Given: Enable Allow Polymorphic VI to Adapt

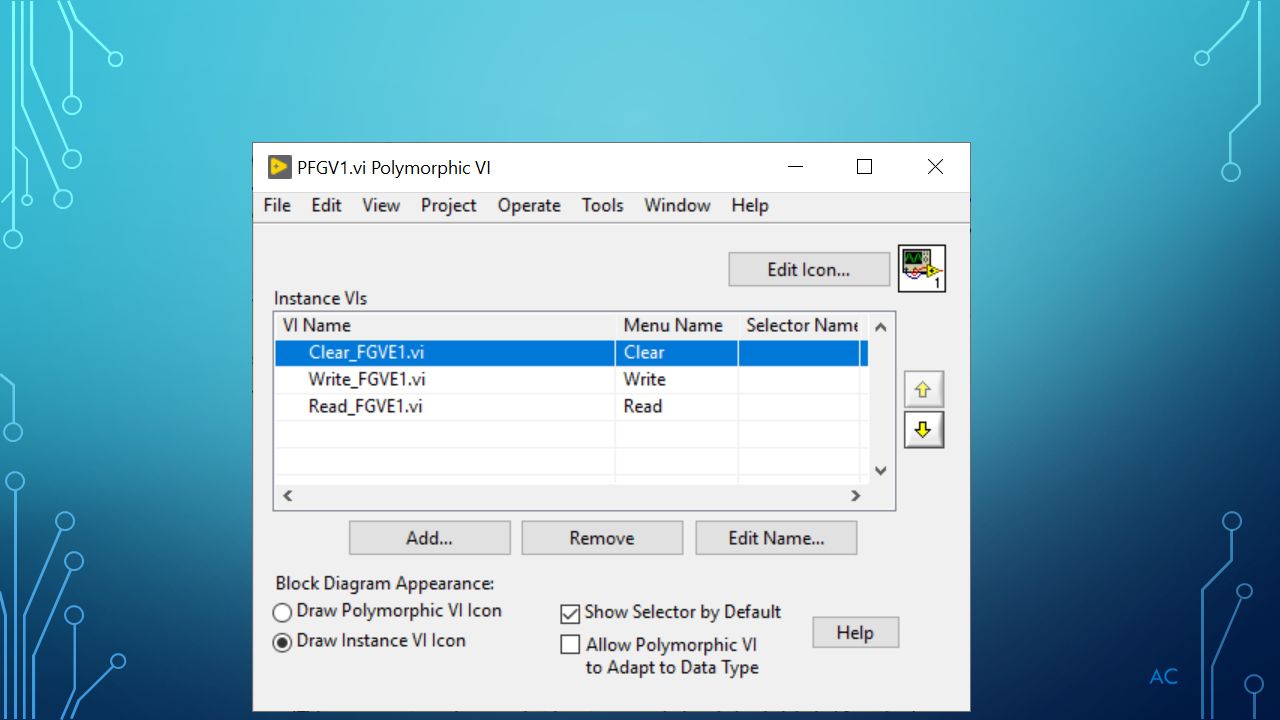Looking at the screenshot, I should coord(570,645).
